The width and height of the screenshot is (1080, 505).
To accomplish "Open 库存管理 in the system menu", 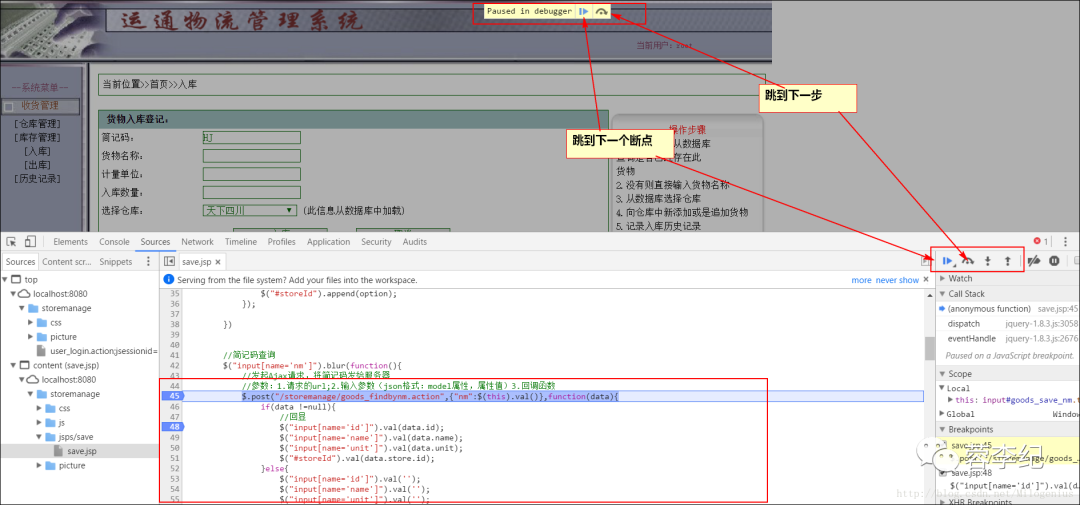I will point(37,138).
